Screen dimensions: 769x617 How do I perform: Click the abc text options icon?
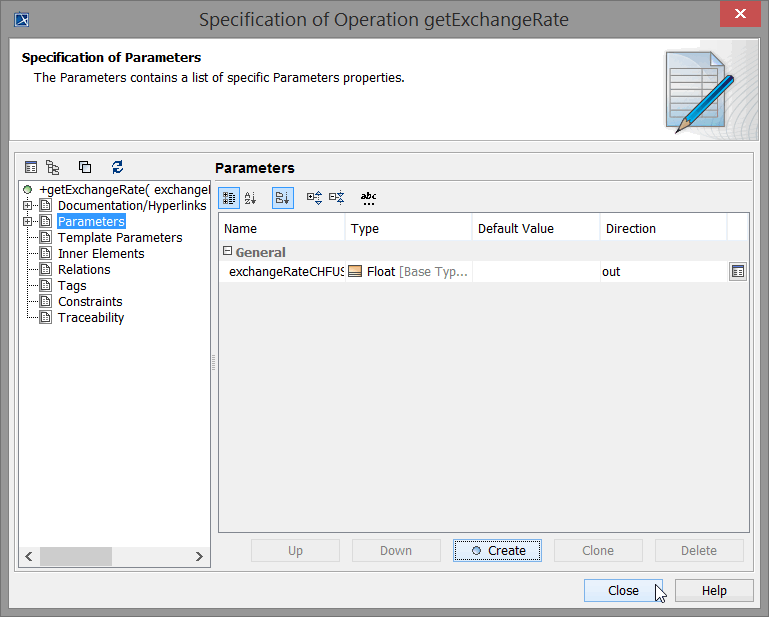(368, 198)
